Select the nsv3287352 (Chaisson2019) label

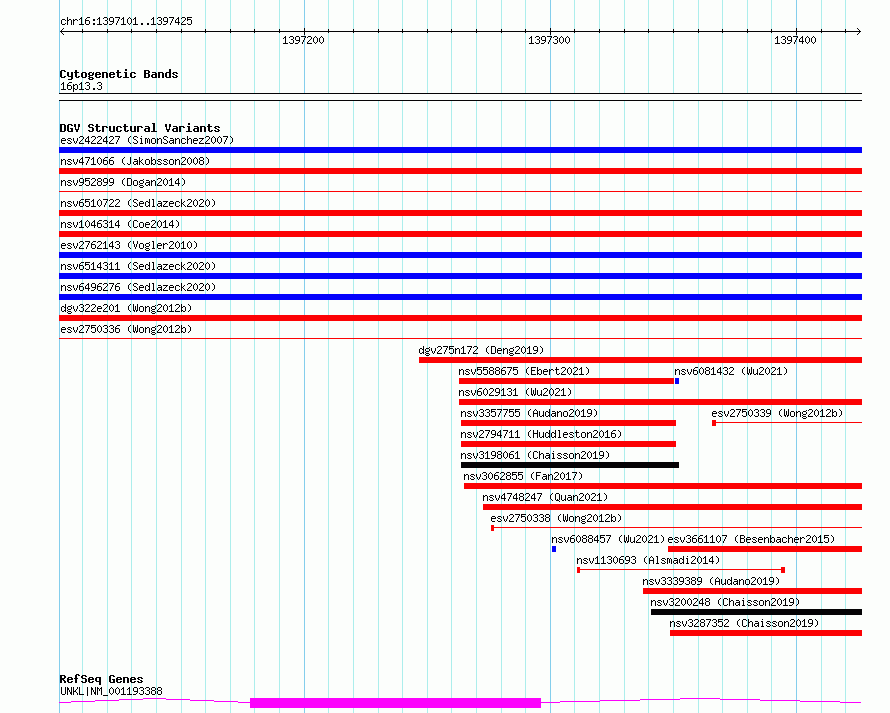point(744,623)
